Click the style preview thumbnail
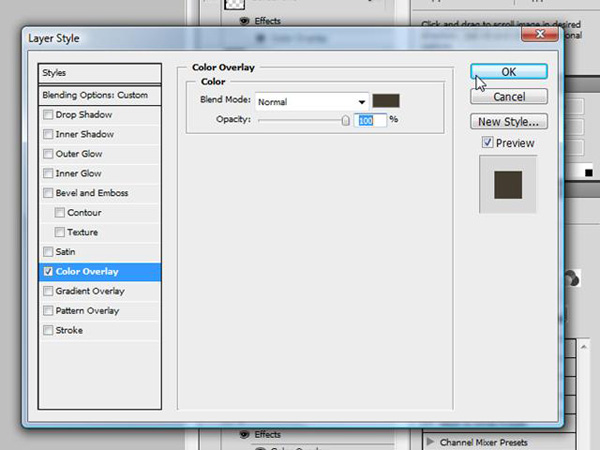The height and width of the screenshot is (450, 600). pyautogui.click(x=508, y=184)
